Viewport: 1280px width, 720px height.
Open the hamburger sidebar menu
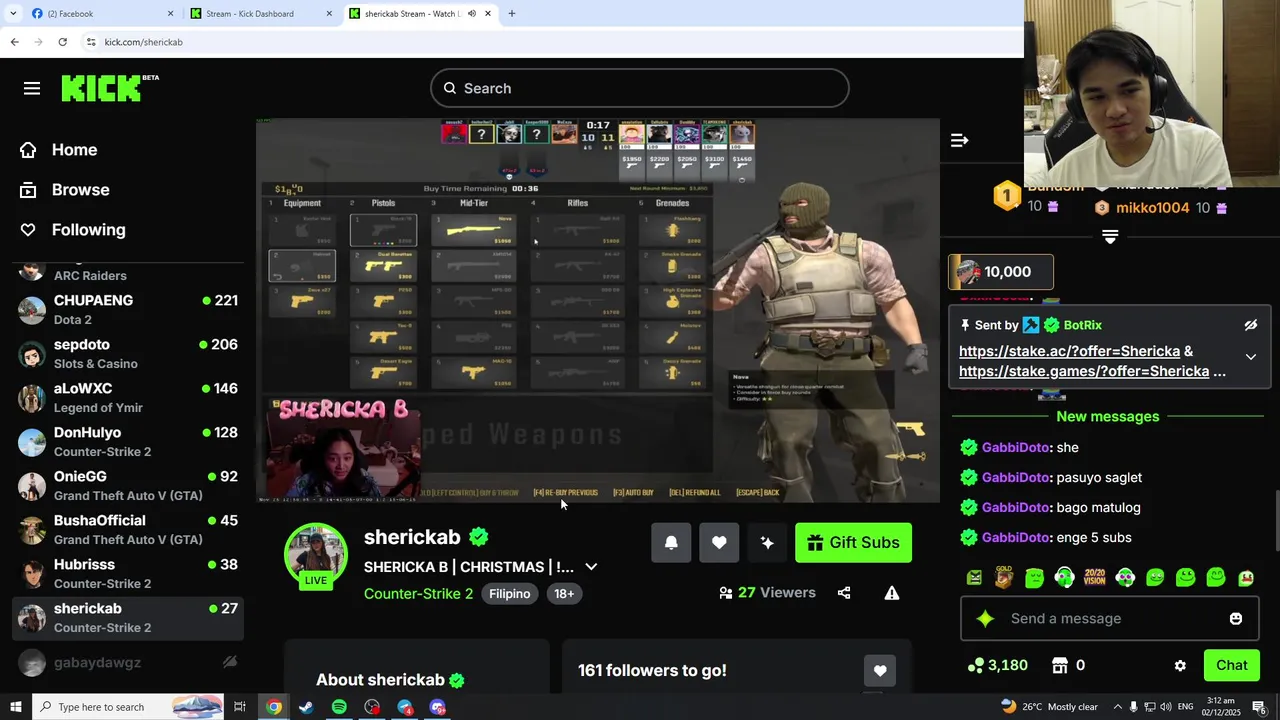[x=32, y=88]
